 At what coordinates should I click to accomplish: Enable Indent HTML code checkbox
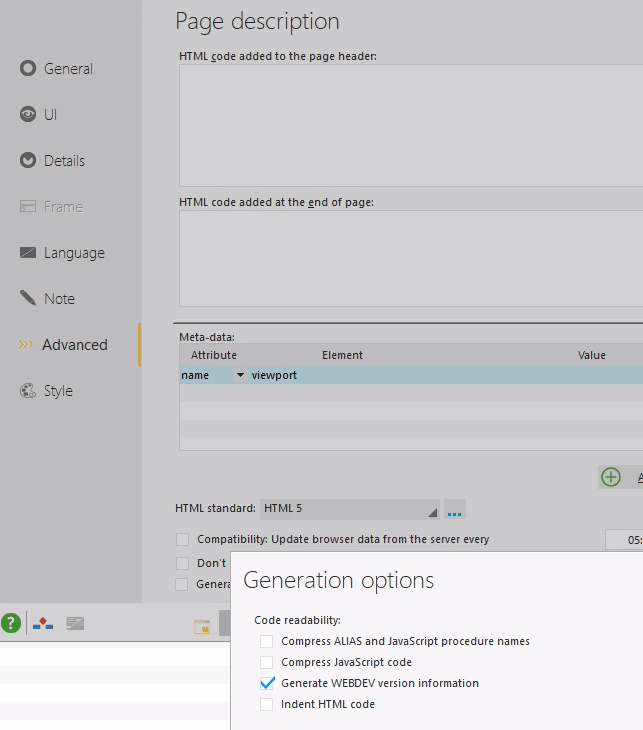click(x=266, y=704)
